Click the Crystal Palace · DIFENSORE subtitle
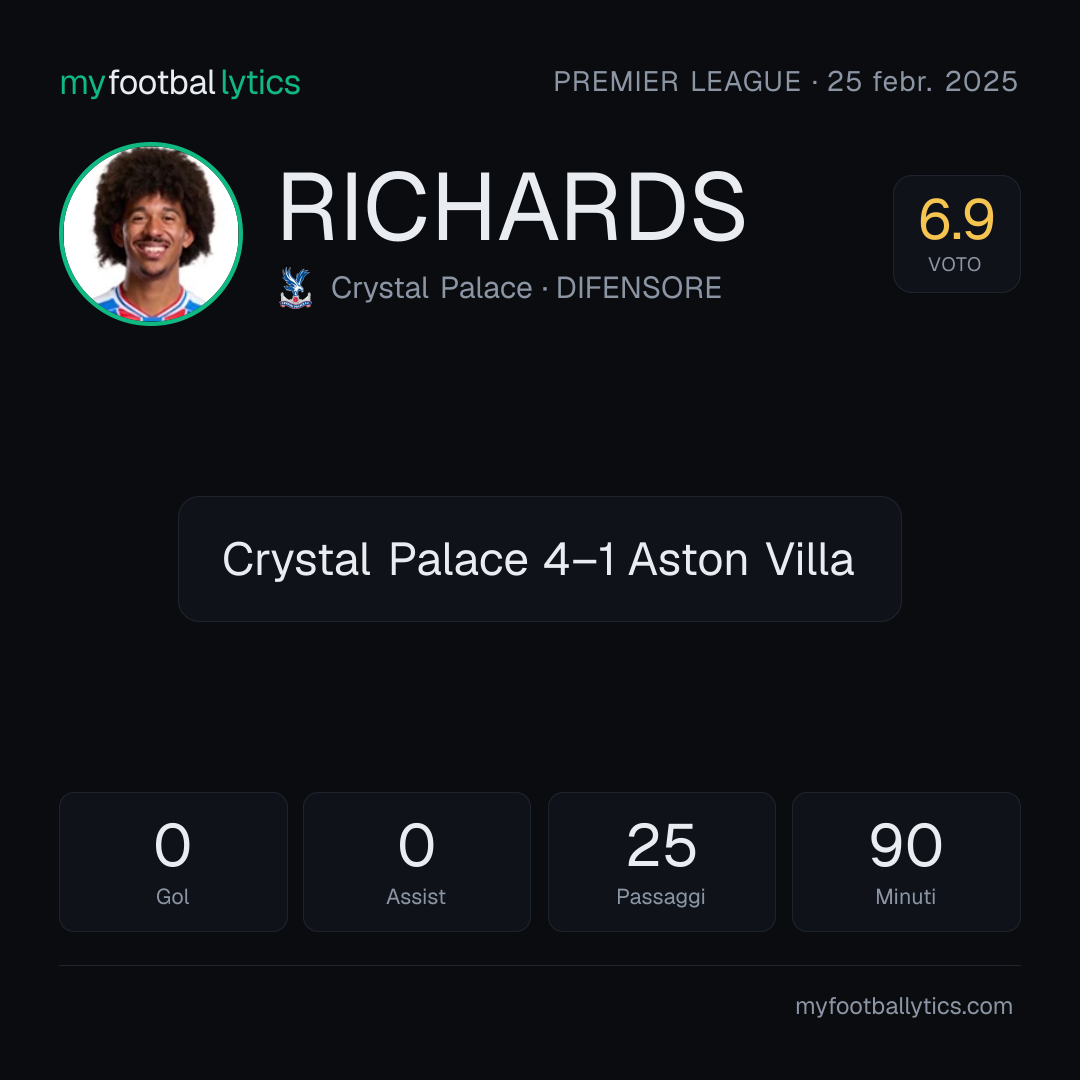1080x1080 pixels. (x=526, y=288)
